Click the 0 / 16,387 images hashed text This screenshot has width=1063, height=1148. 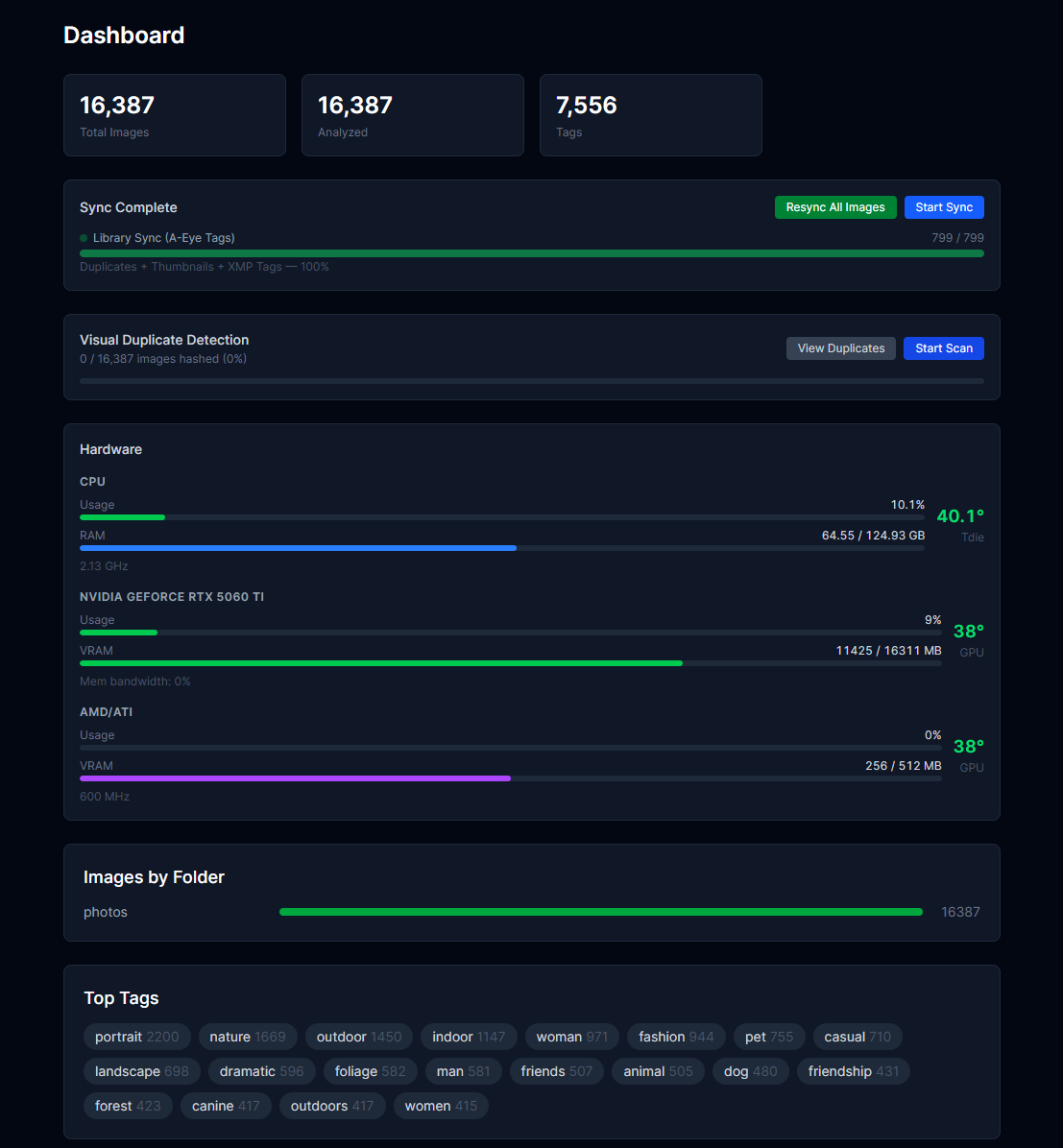pyautogui.click(x=162, y=359)
